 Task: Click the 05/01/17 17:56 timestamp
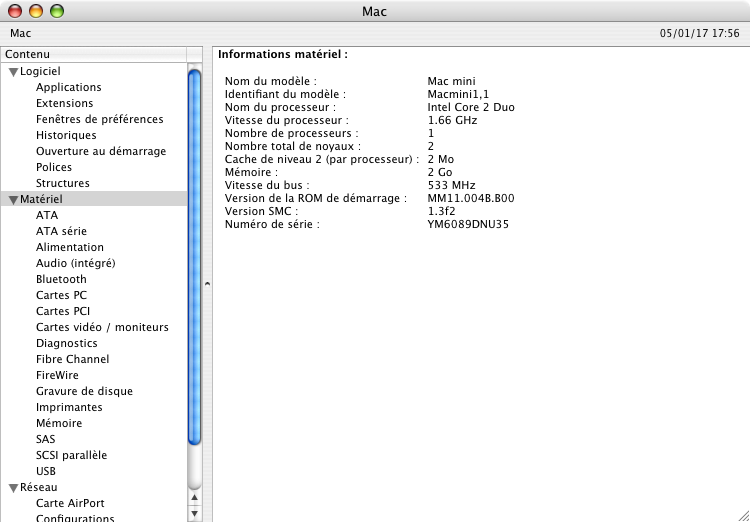tap(700, 33)
